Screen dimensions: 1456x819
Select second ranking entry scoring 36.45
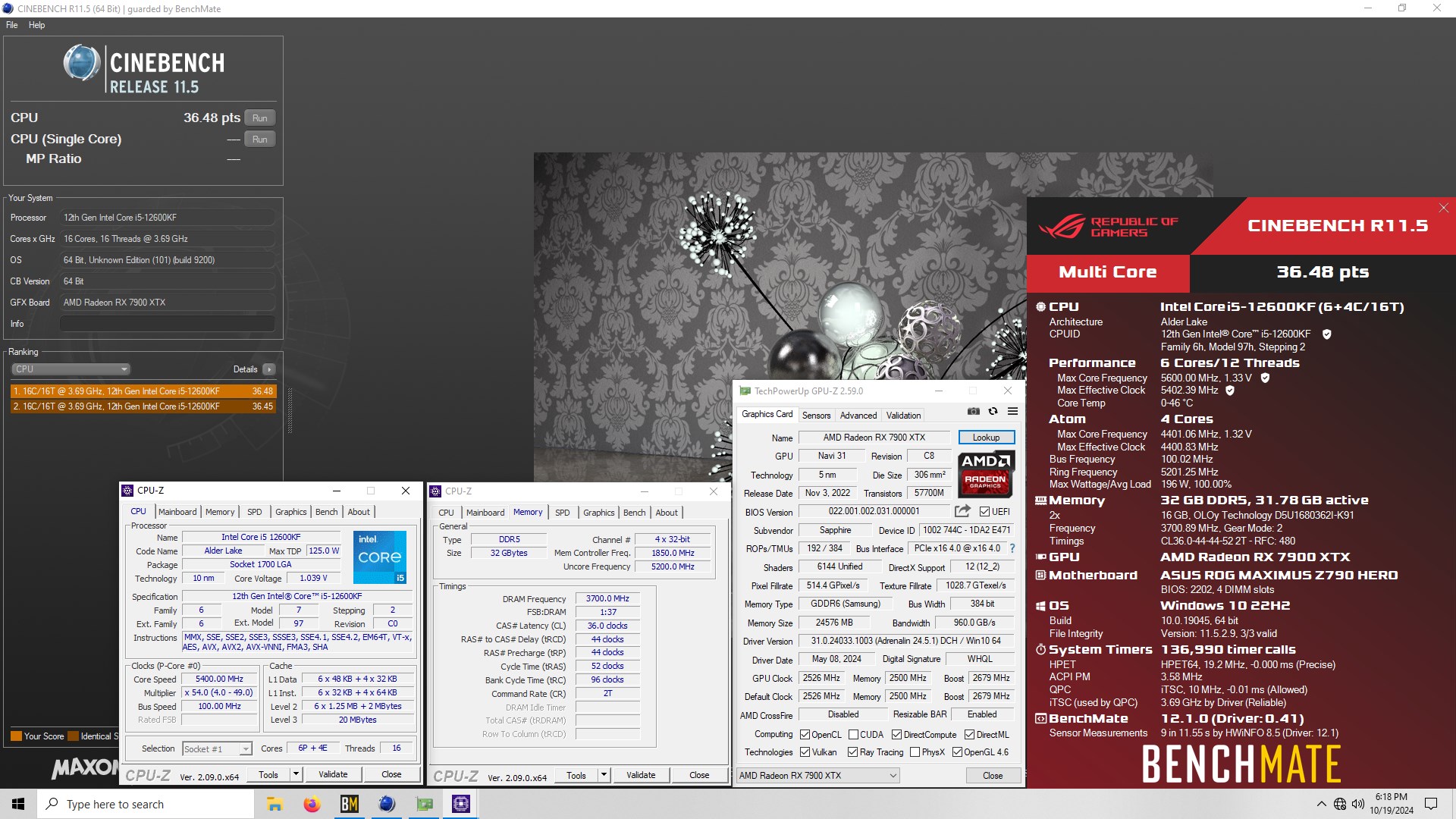[x=143, y=406]
